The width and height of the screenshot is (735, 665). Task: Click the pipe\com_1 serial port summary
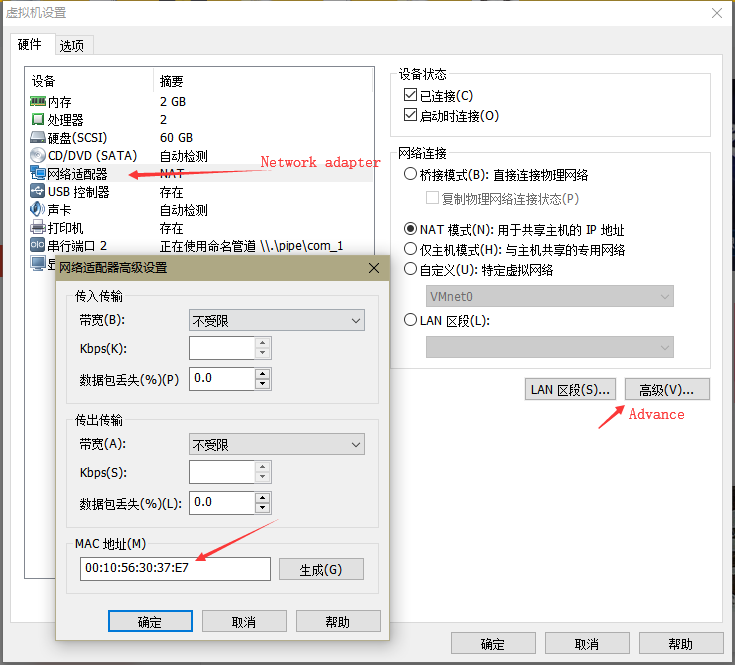point(252,246)
